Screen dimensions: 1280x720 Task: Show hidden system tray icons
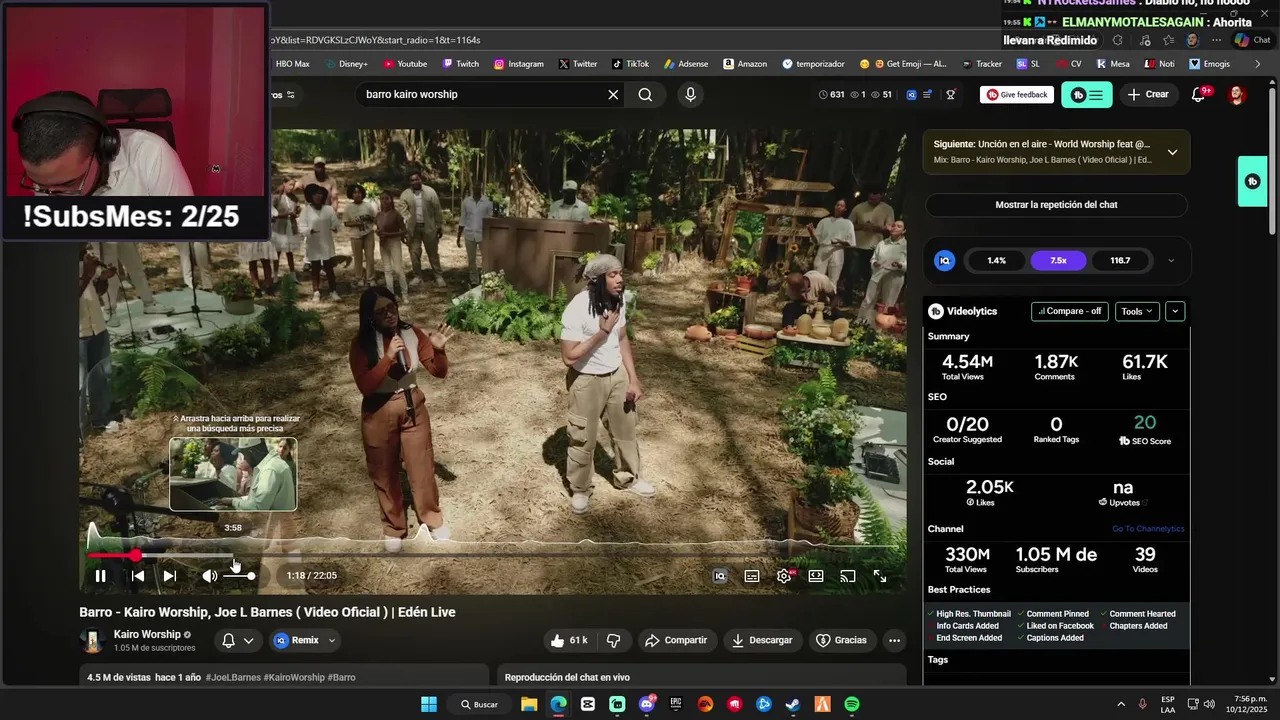(x=1121, y=704)
